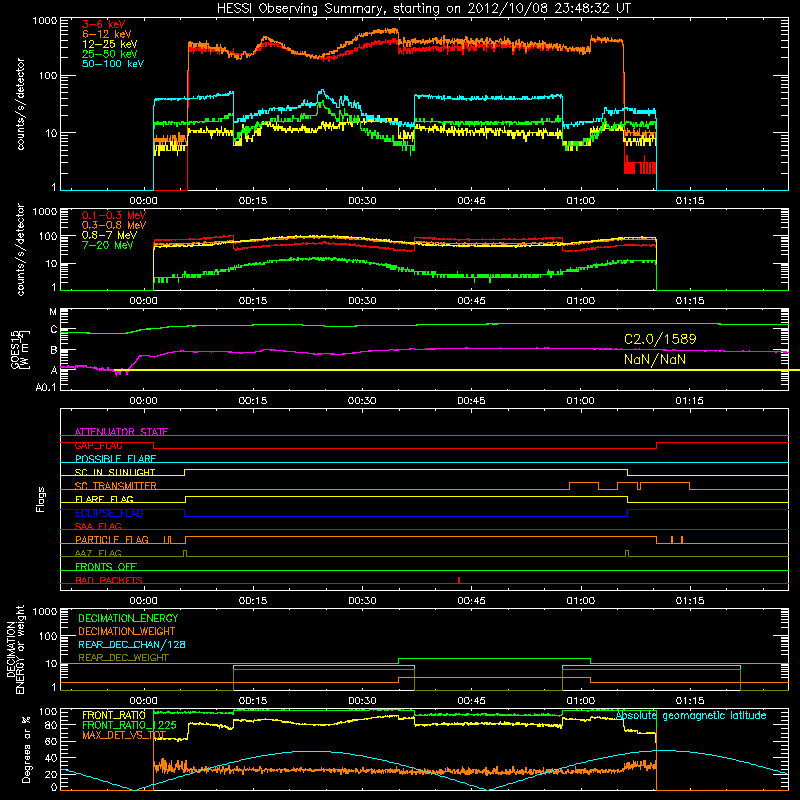Viewport: 800px width, 800px height.
Task: Click the MAX_DET_VS_TOT legend entry
Action: (124, 735)
